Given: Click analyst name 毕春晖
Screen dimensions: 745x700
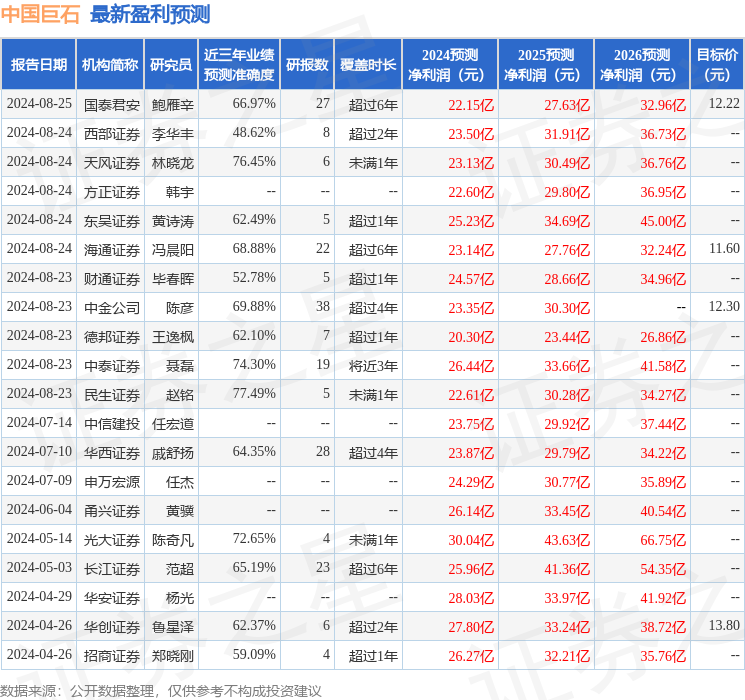Looking at the screenshot, I should click(173, 278).
